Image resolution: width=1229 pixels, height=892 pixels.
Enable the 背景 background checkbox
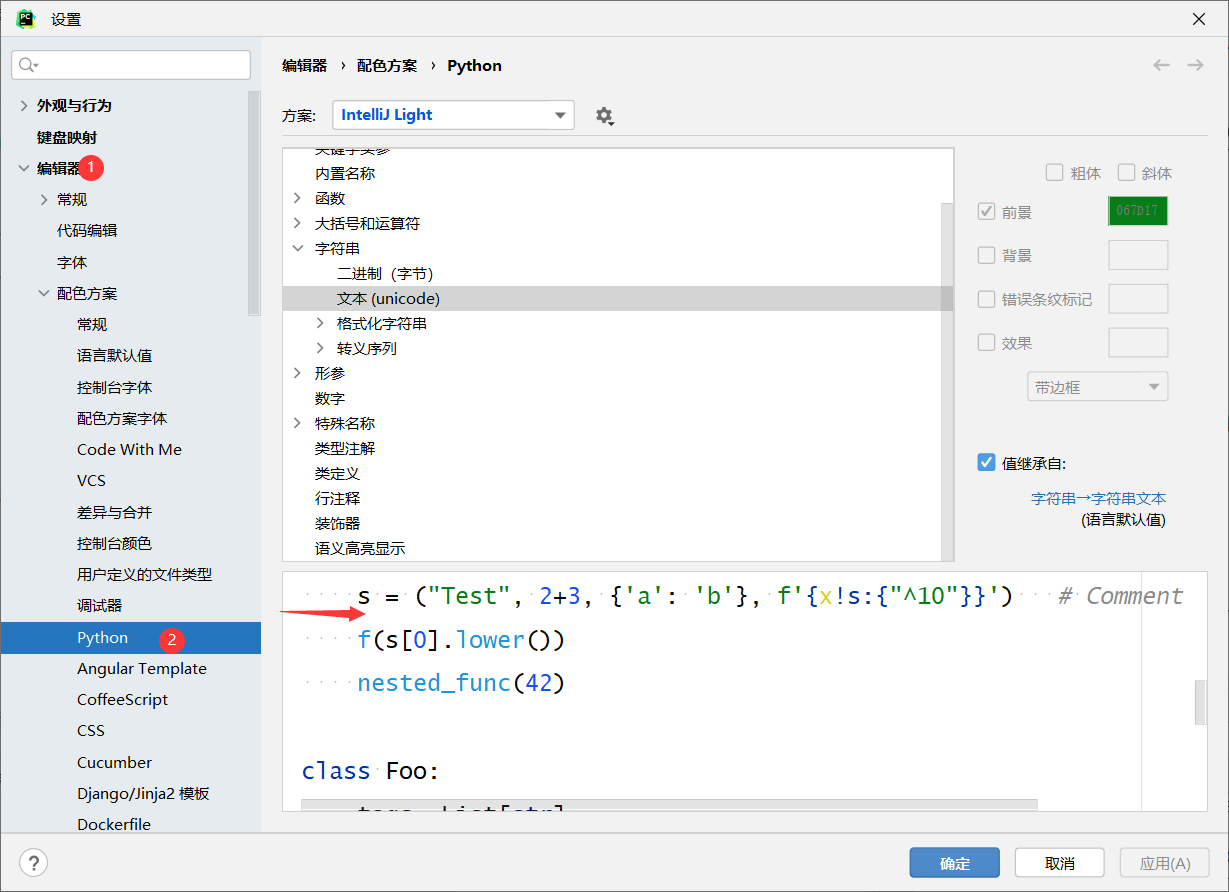point(986,255)
